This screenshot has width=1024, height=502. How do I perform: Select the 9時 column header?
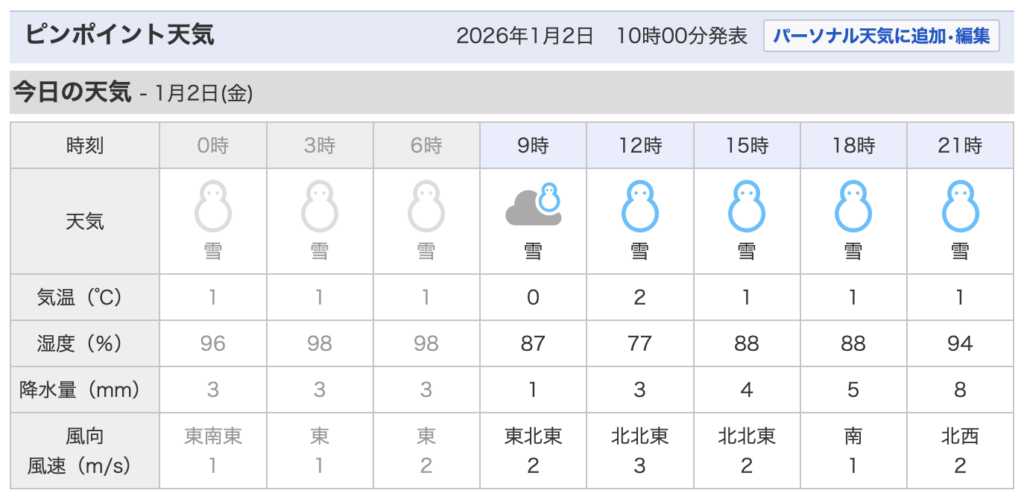533,146
